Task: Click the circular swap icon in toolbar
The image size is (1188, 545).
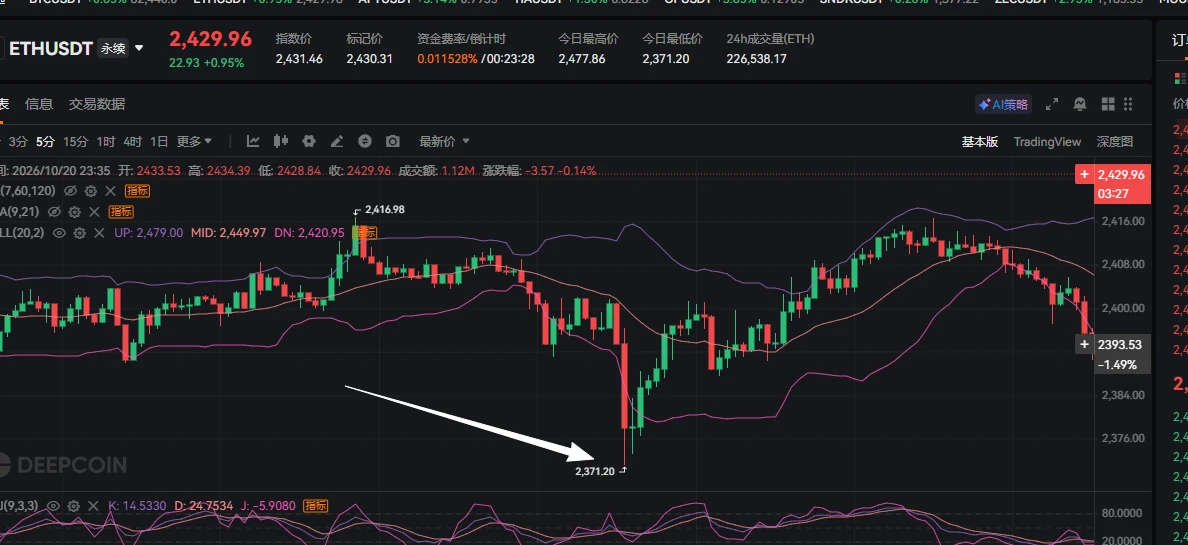Action: (365, 141)
